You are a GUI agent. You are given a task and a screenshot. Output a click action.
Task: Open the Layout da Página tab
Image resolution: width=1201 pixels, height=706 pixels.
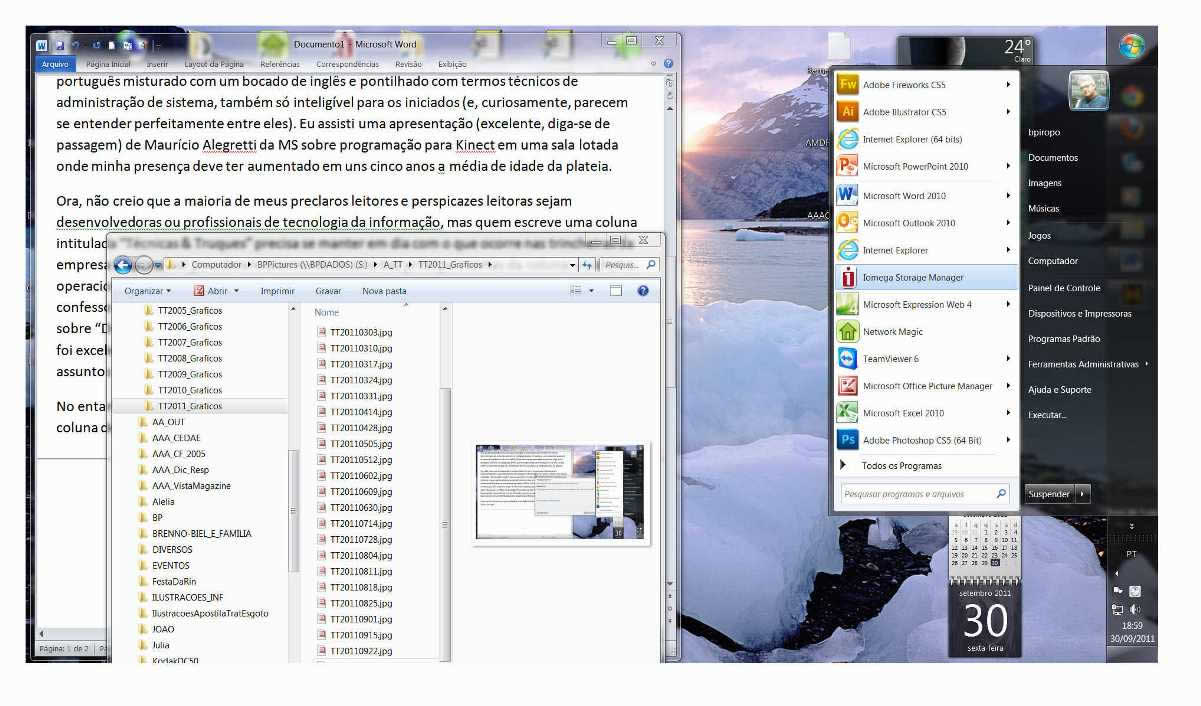point(214,64)
